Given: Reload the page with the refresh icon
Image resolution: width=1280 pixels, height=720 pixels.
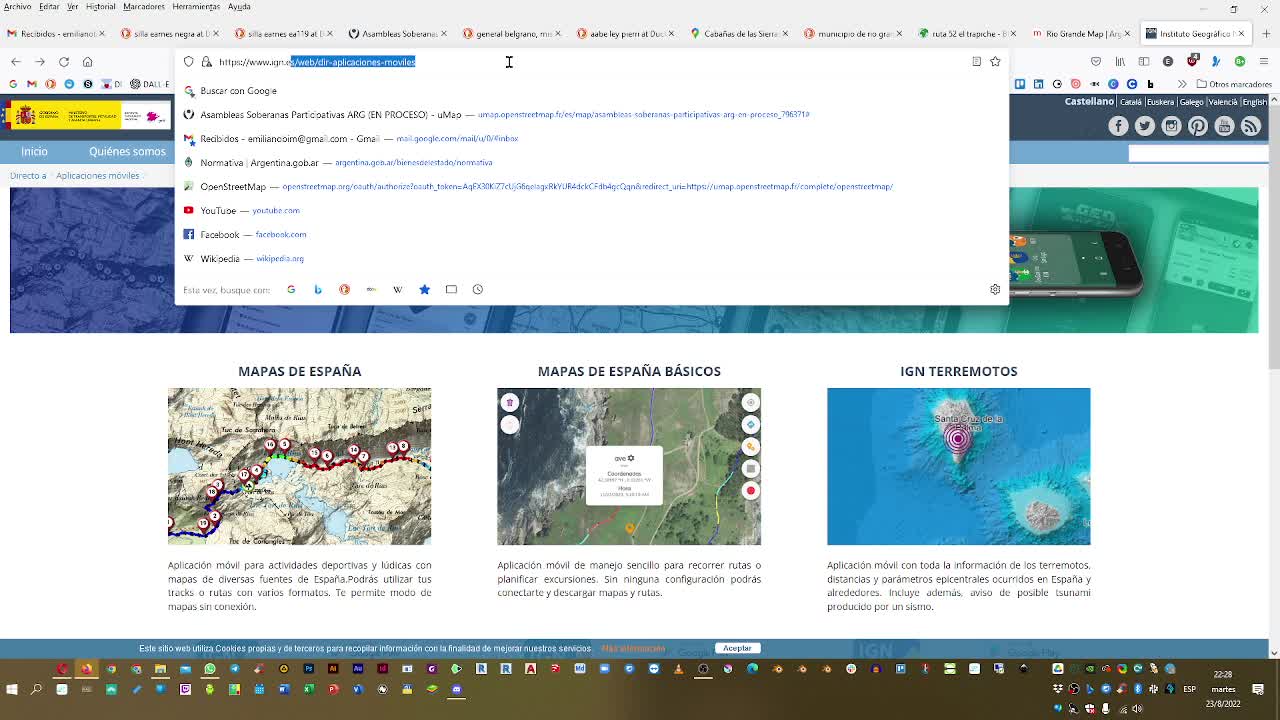Looking at the screenshot, I should (64, 62).
